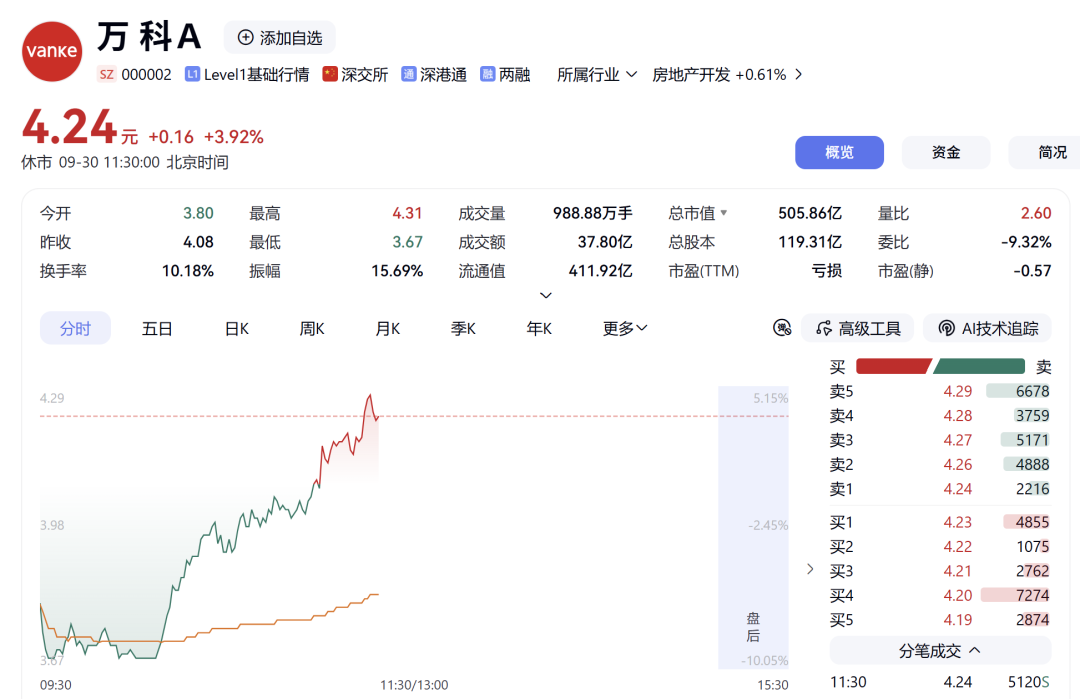Click the Vanke company logo

(x=52, y=51)
